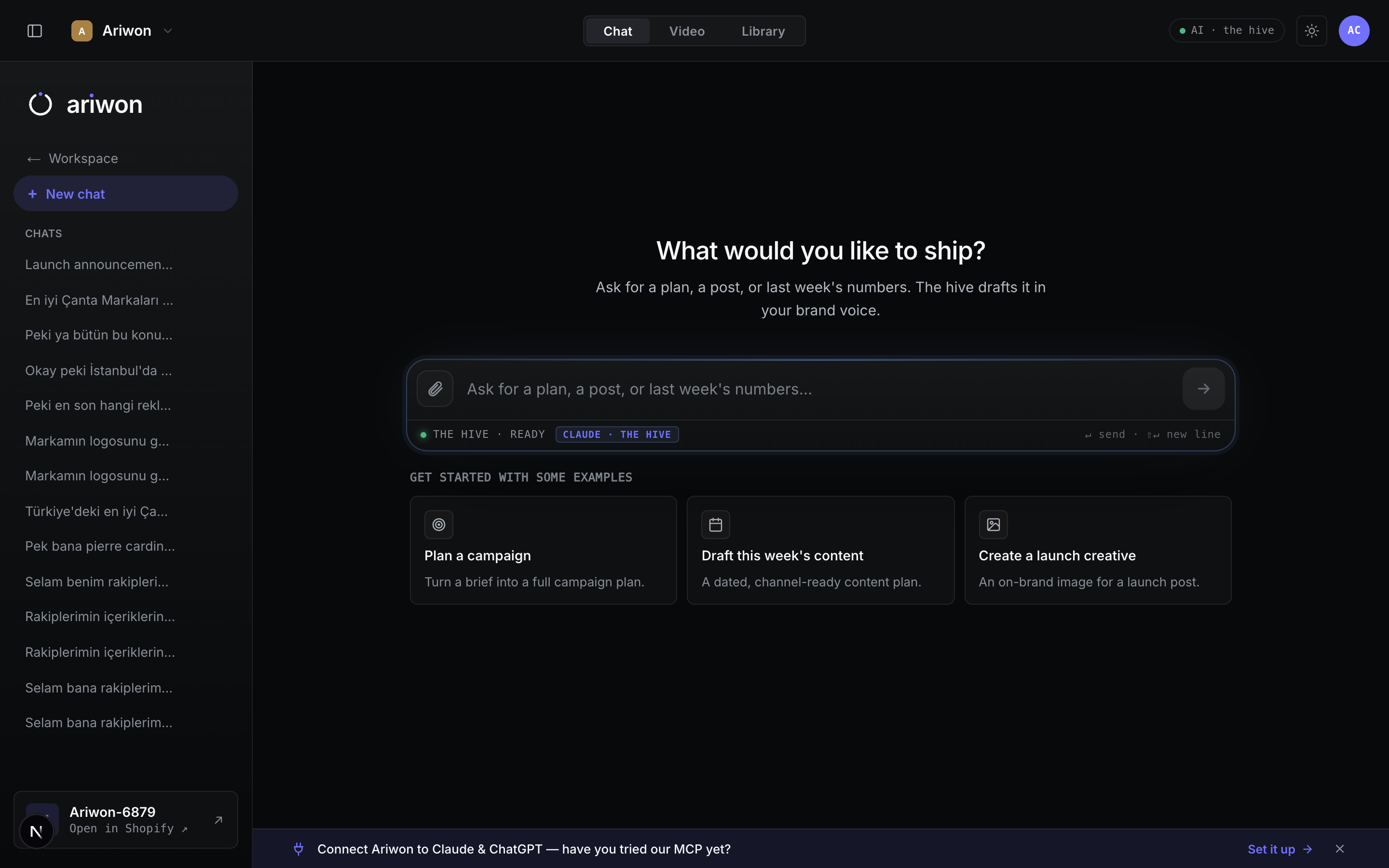This screenshot has height=868, width=1389.
Task: Open the En iyi Çanta Markaları chat
Action: [99, 300]
